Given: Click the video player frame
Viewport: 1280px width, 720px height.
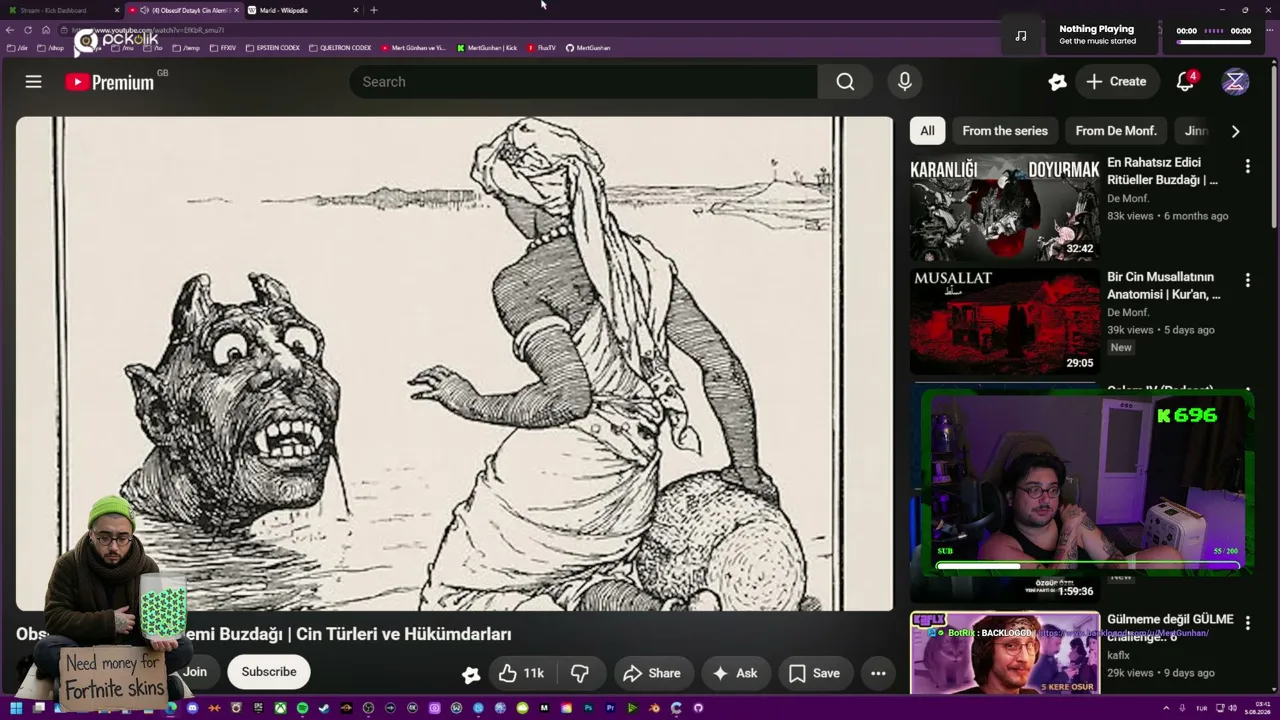Looking at the screenshot, I should click(x=454, y=363).
